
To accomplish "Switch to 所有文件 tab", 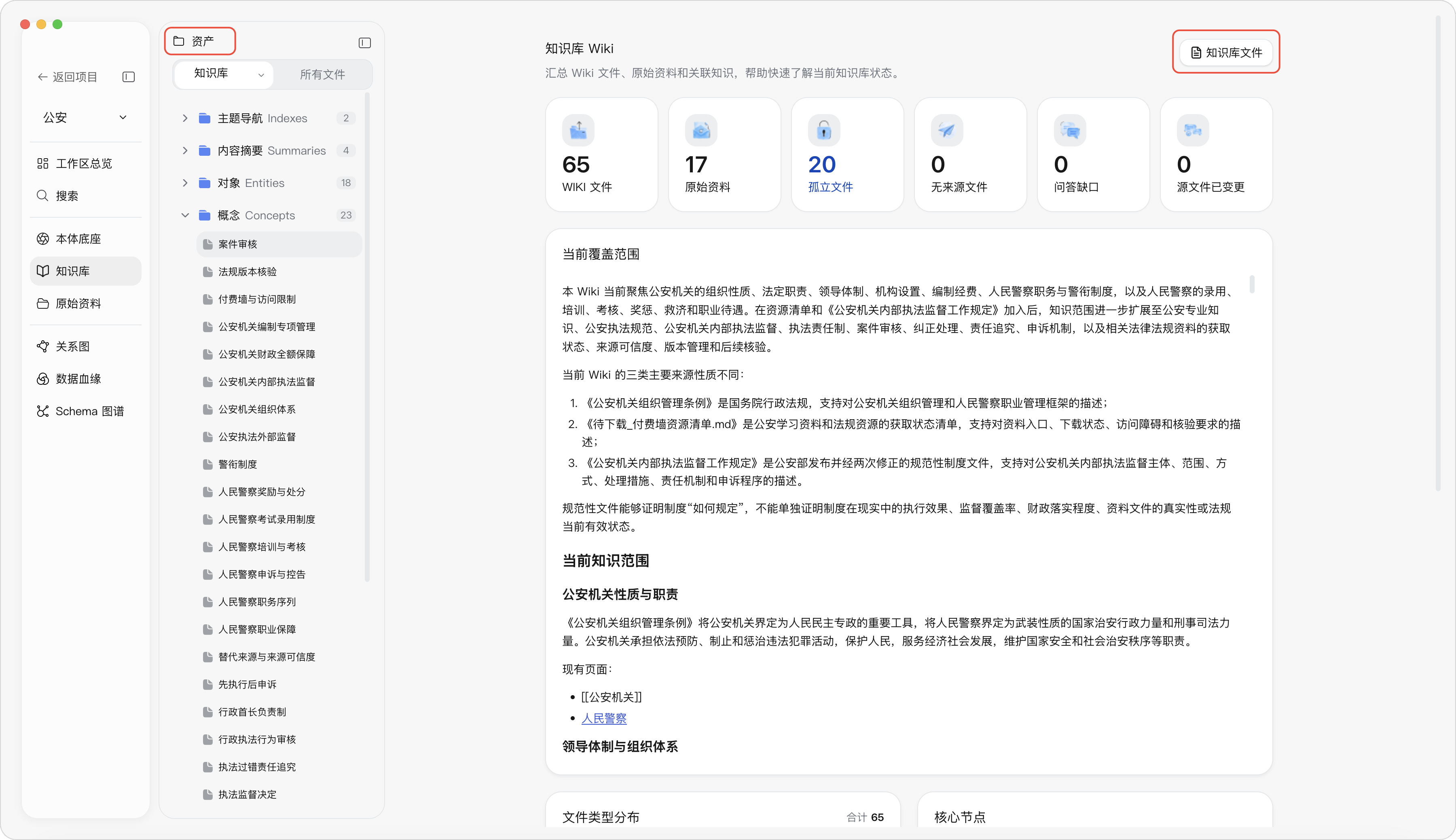I will pyautogui.click(x=322, y=74).
